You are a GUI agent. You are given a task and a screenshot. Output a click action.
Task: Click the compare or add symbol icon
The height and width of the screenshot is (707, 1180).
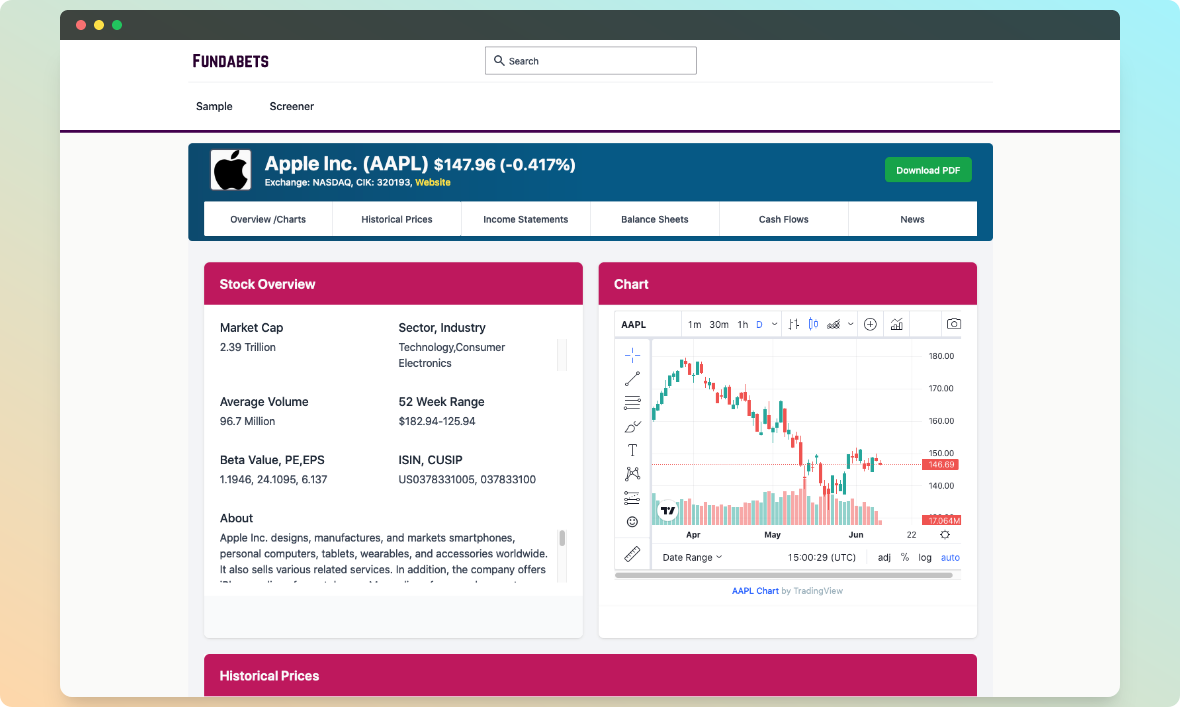[x=871, y=325]
